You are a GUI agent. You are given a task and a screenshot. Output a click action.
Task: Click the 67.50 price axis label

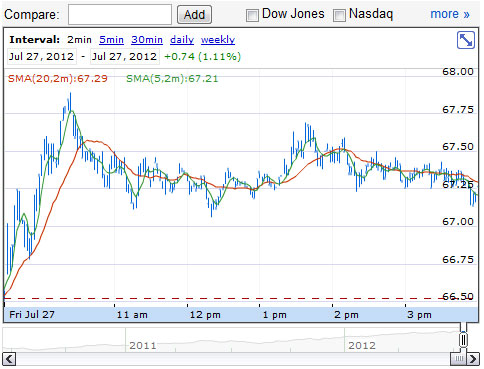(458, 147)
